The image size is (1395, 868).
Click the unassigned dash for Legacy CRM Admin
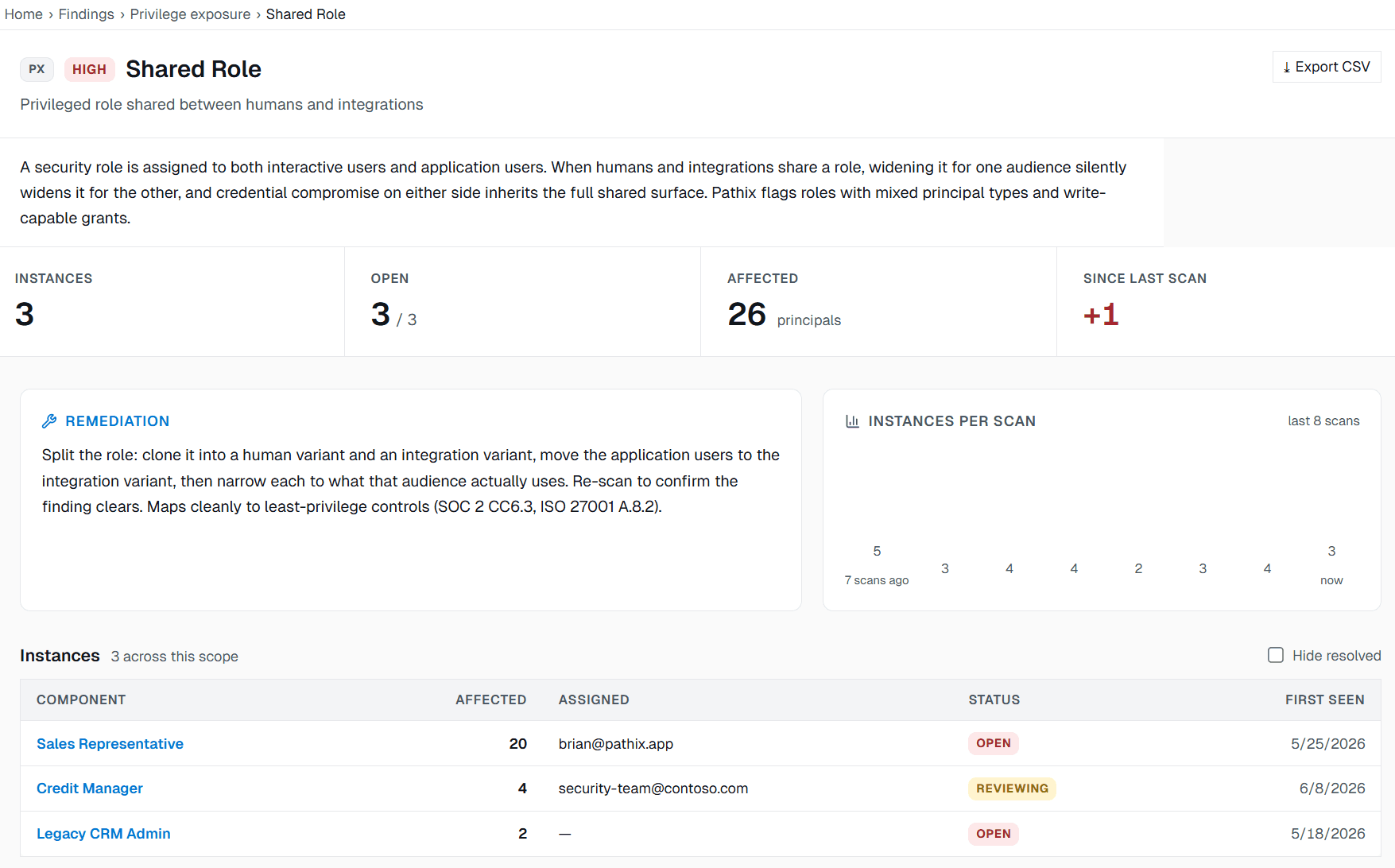[564, 834]
